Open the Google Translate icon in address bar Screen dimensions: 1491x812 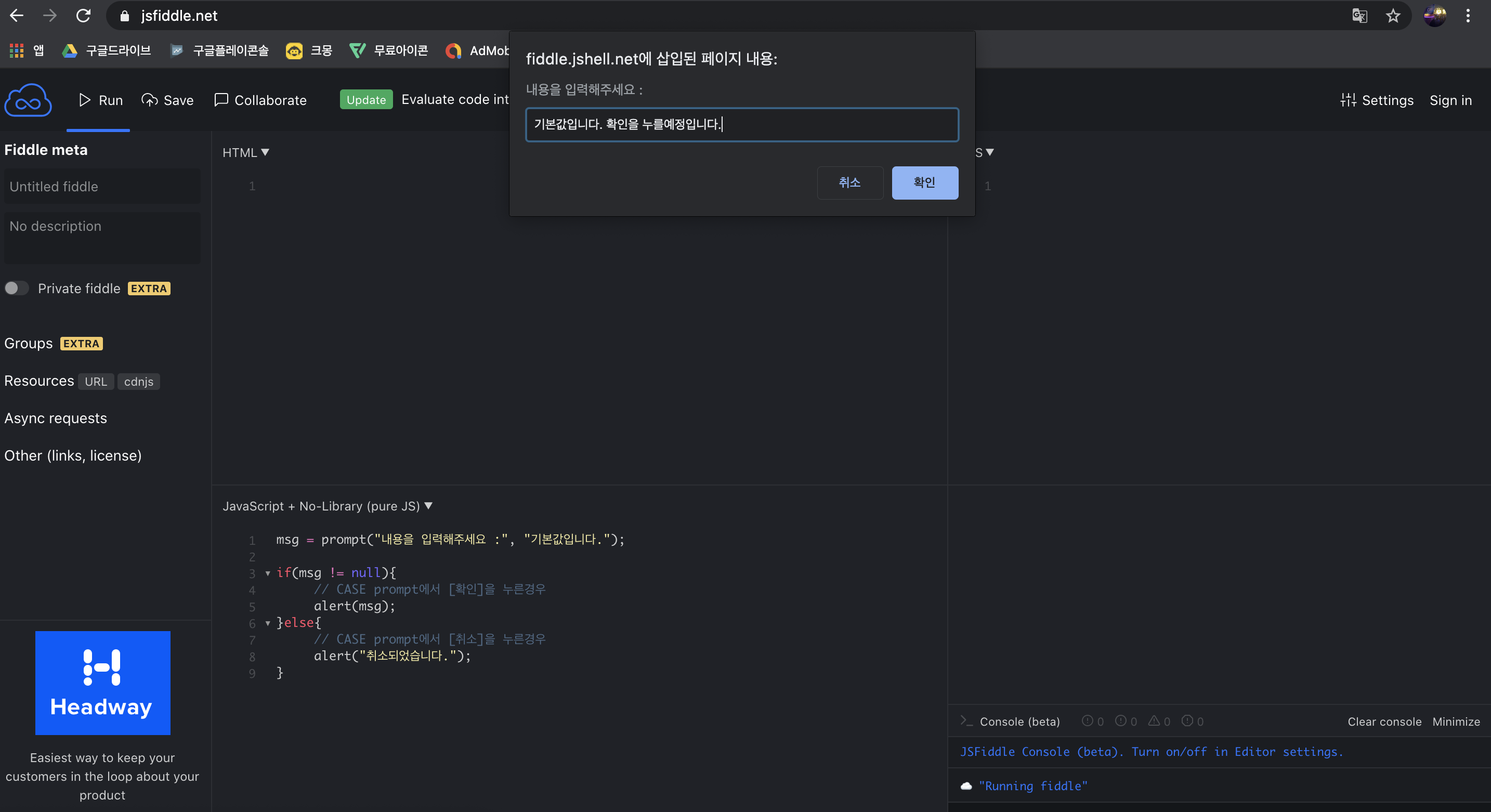point(1359,16)
